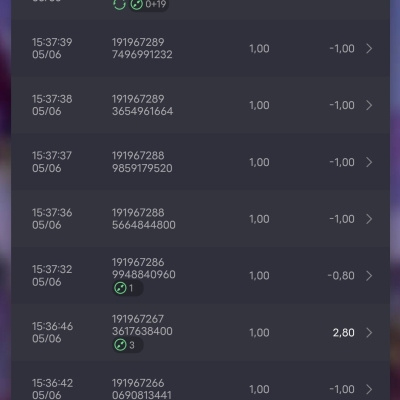
Task: Select round ID ending 3654961664
Action: pyautogui.click(x=142, y=105)
